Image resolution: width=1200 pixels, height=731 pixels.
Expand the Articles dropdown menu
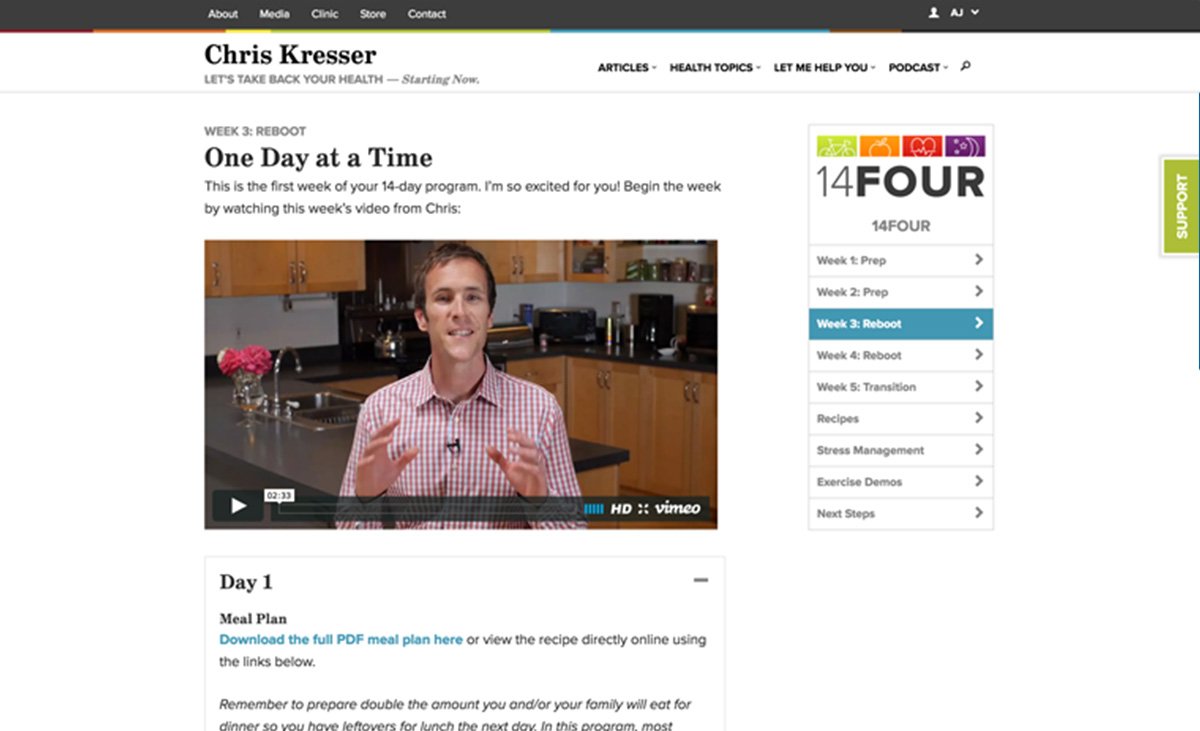(627, 68)
